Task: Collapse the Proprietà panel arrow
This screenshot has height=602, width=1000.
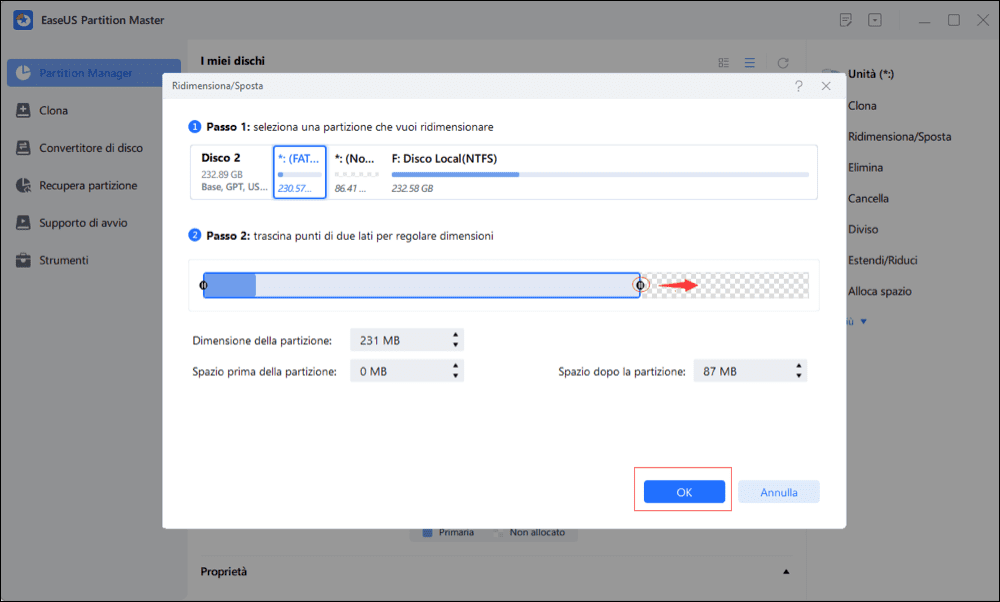Action: tap(786, 572)
